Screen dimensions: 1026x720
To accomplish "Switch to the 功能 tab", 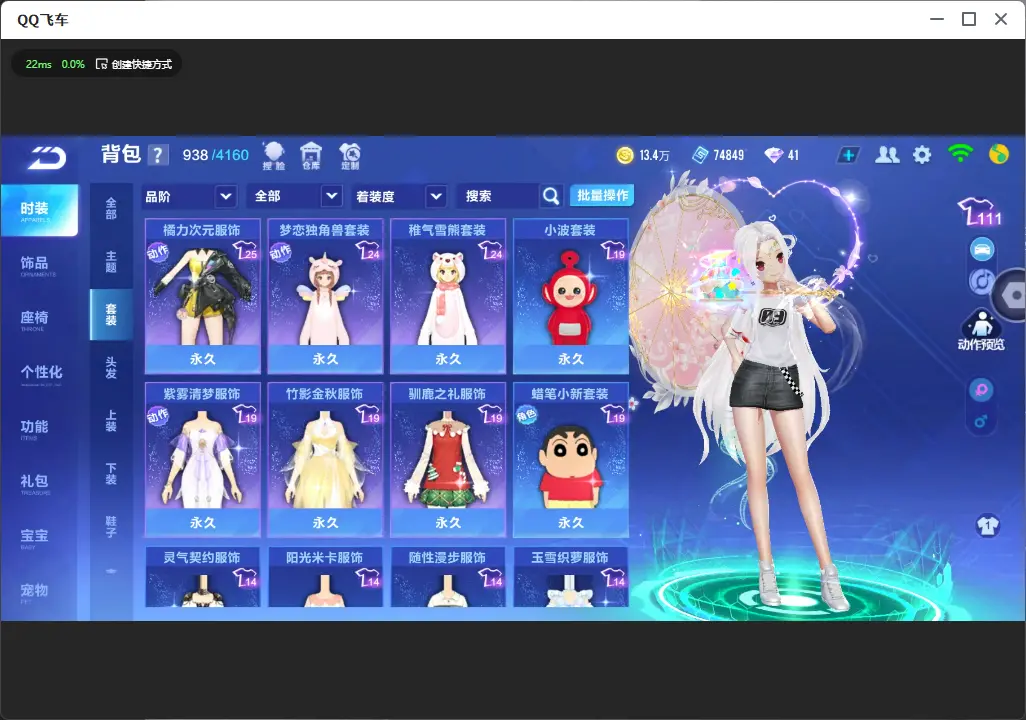I will 39,428.
